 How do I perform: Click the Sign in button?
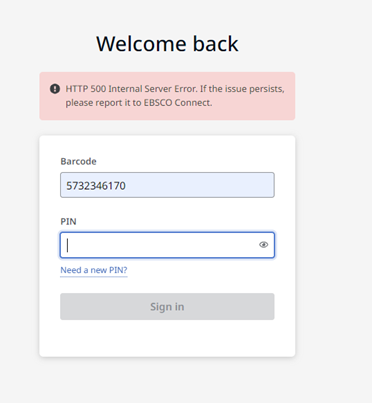(x=167, y=307)
